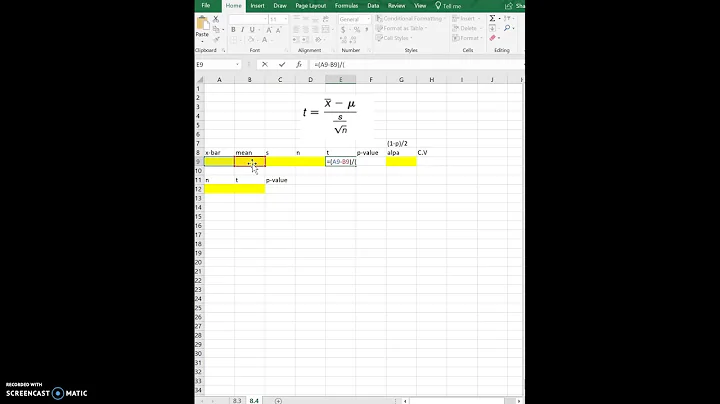This screenshot has height=404, width=720.
Task: Click the Merge & Center icon
Action: click(326, 29)
